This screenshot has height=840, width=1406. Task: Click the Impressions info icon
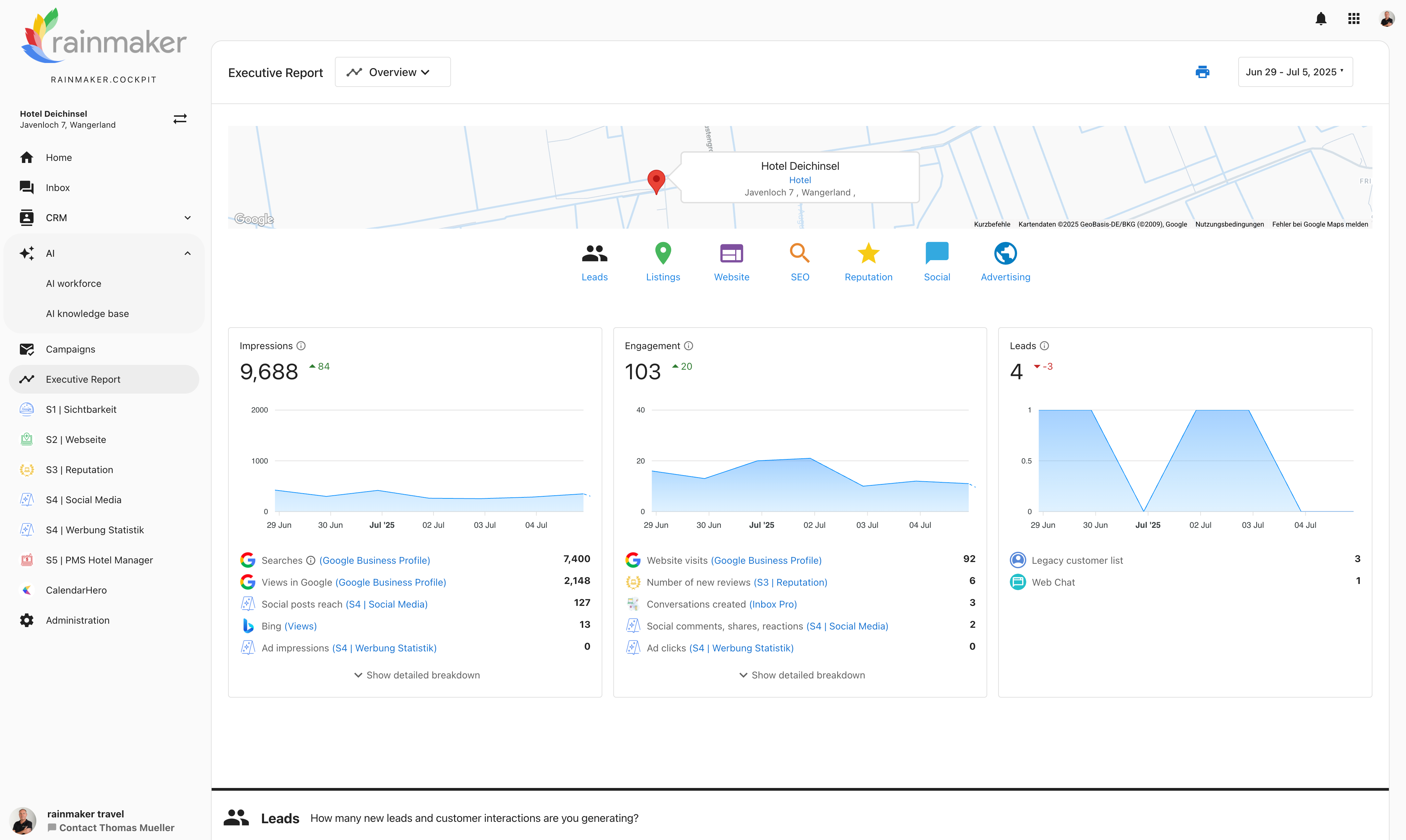click(301, 346)
